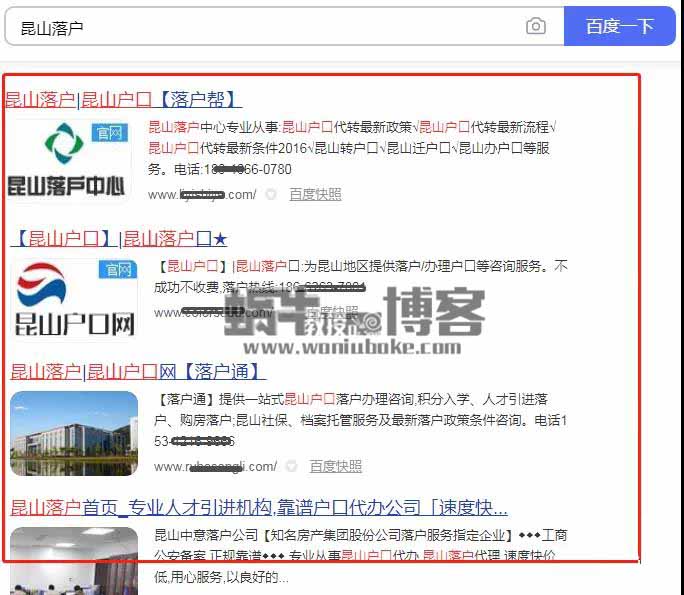Click description text 为昆山地区提供落户/办理户口等咨询服务

[425, 266]
